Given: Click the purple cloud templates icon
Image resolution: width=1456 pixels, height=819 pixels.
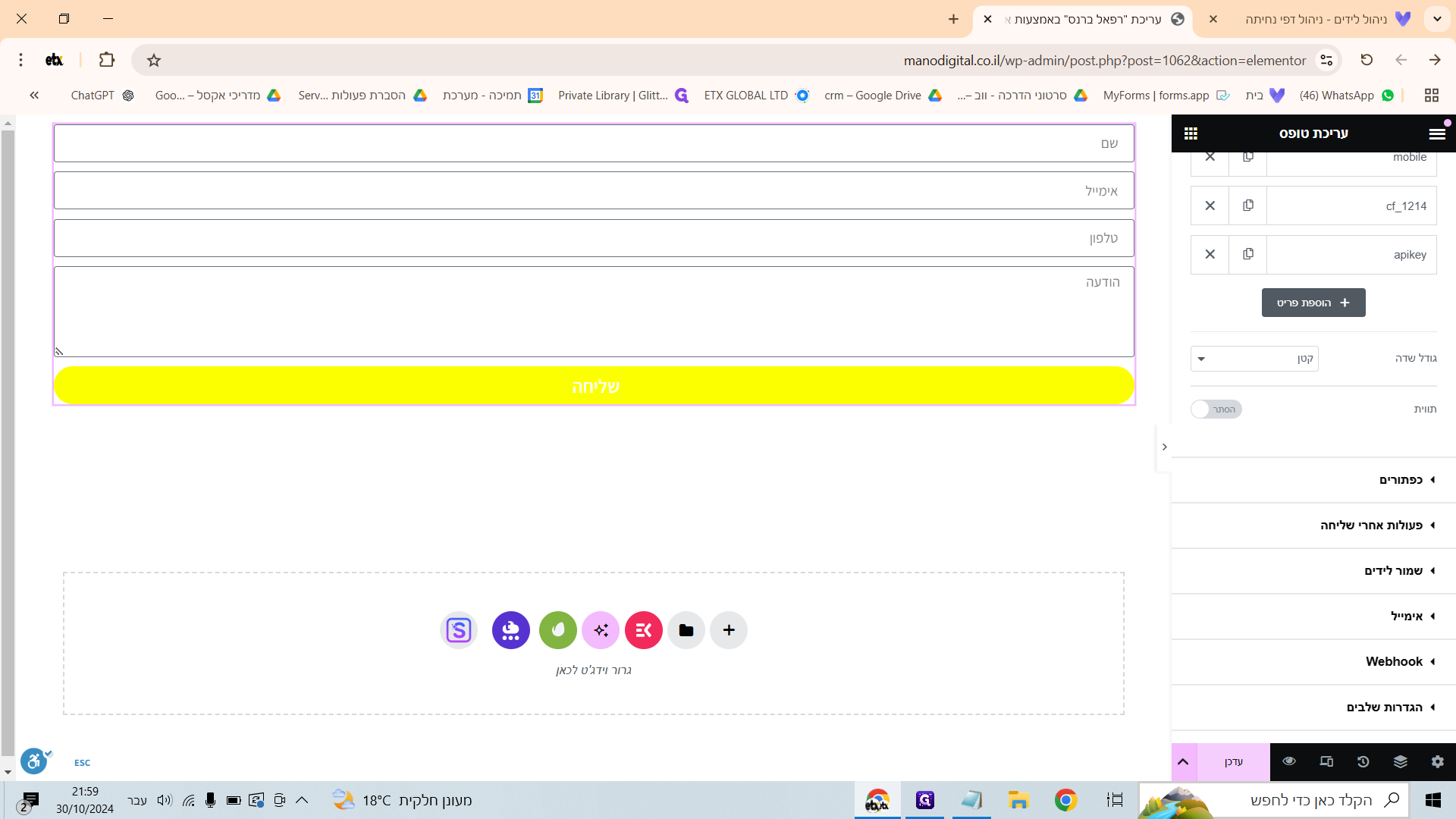Looking at the screenshot, I should (x=511, y=630).
